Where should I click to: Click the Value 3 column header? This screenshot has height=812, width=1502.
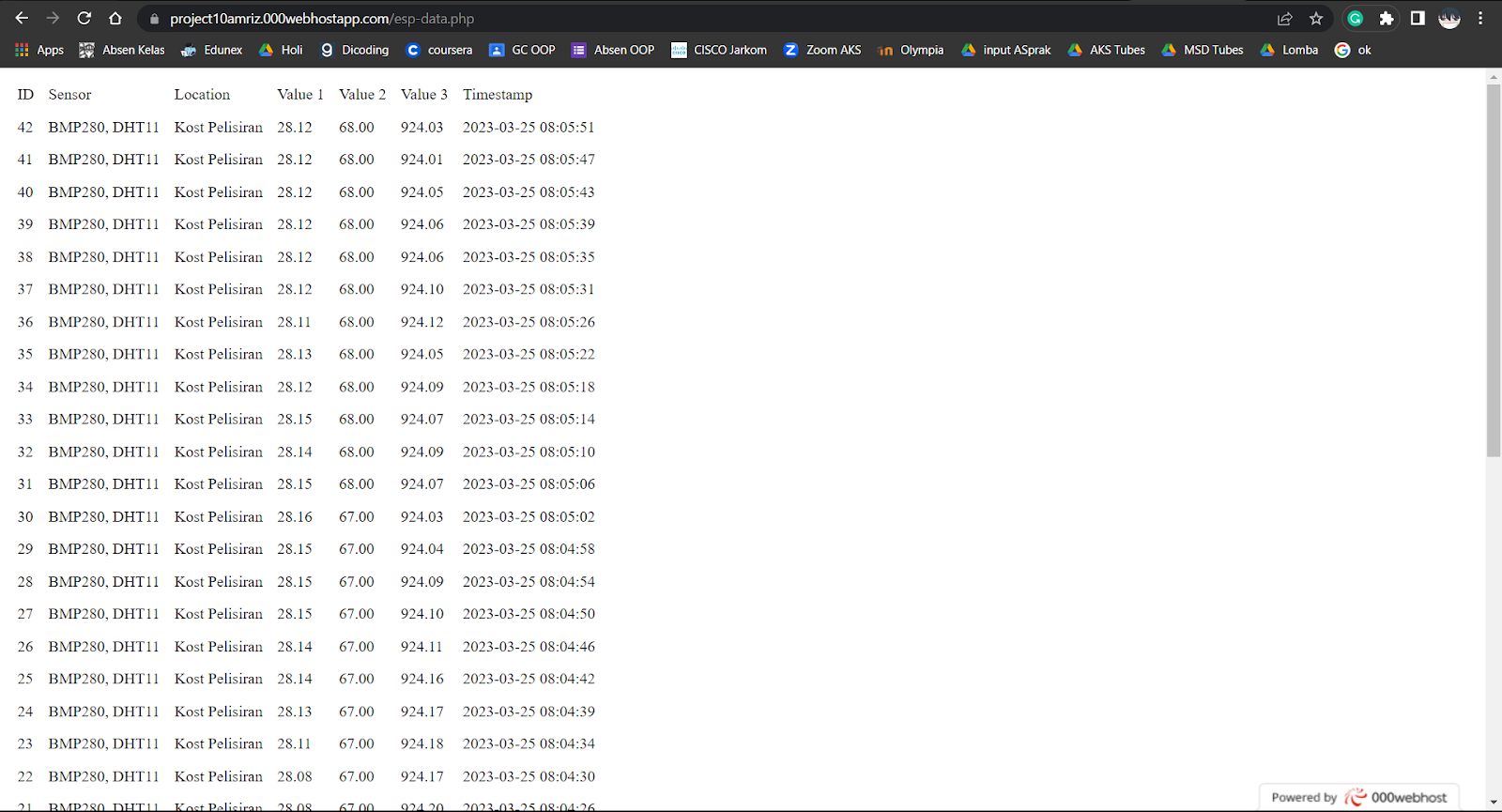coord(424,95)
